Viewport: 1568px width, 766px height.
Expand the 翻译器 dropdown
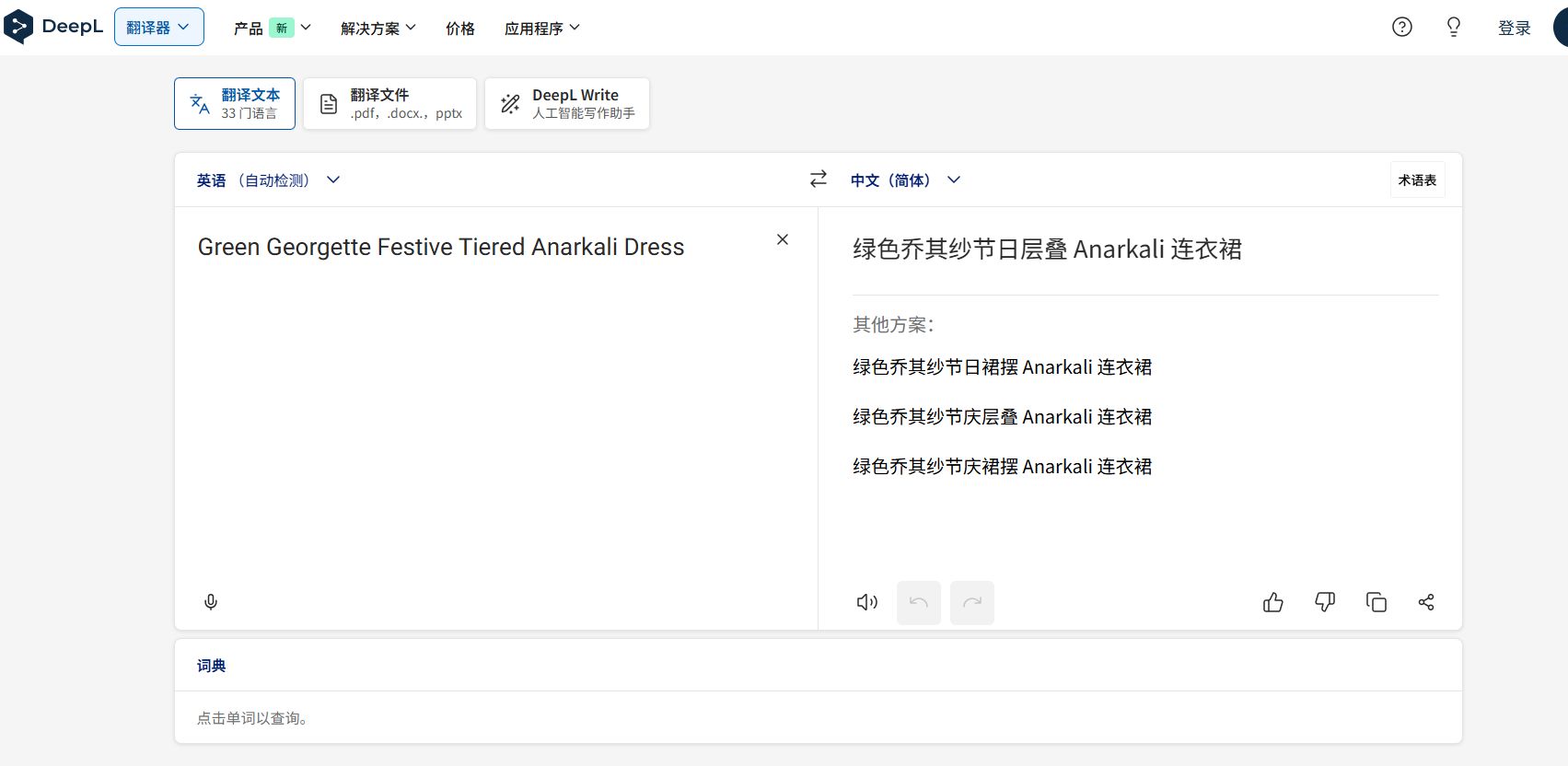click(x=159, y=28)
